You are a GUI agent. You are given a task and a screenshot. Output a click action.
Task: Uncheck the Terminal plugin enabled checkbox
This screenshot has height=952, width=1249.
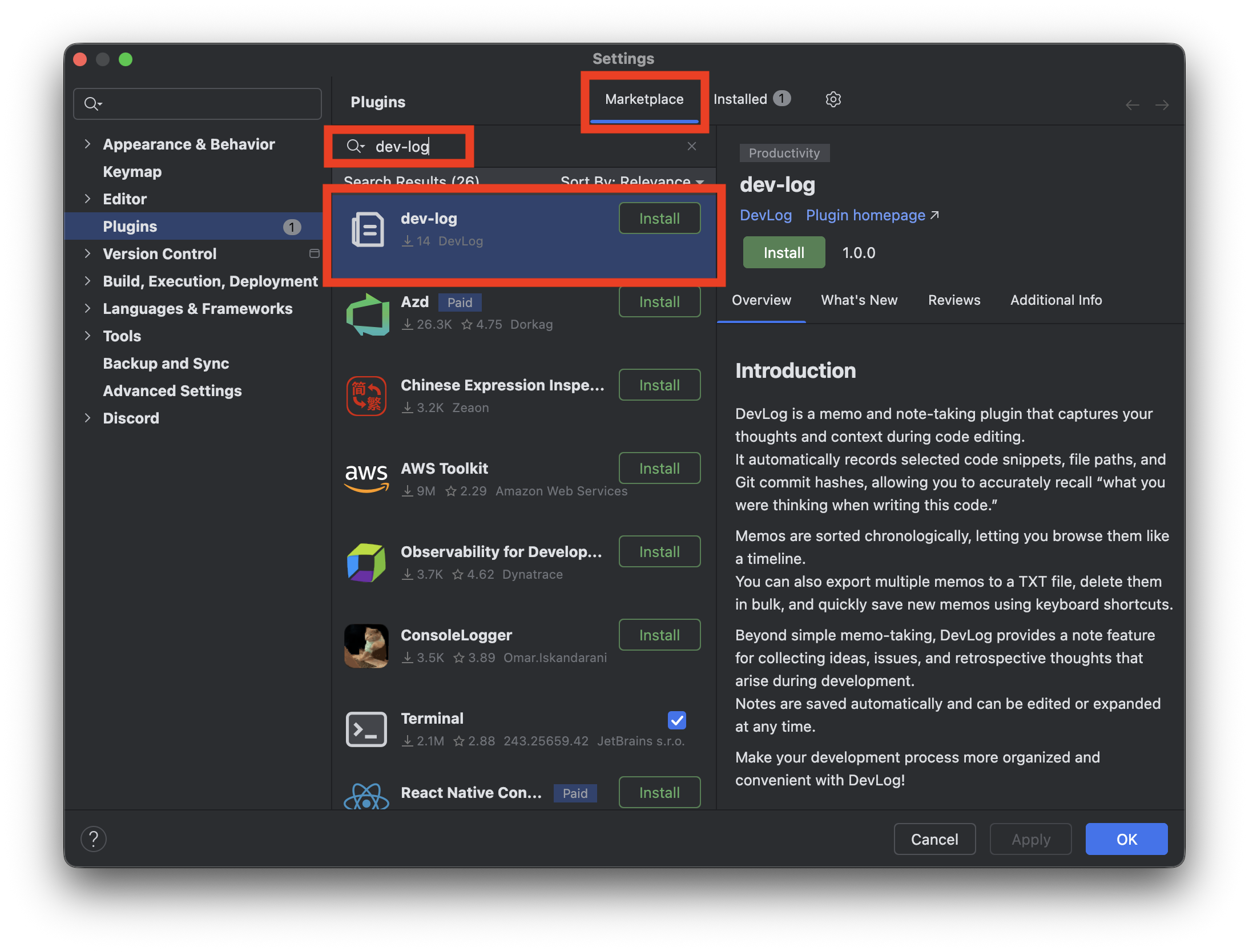click(x=676, y=720)
